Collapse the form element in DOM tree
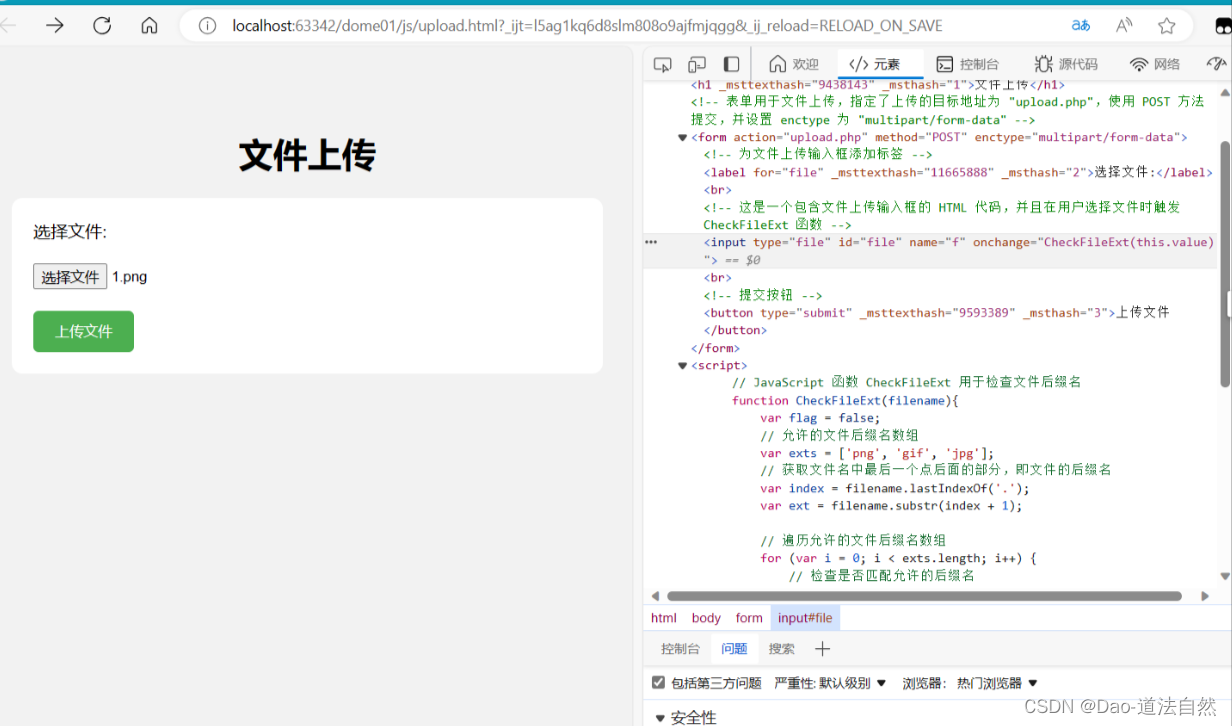 [x=683, y=137]
